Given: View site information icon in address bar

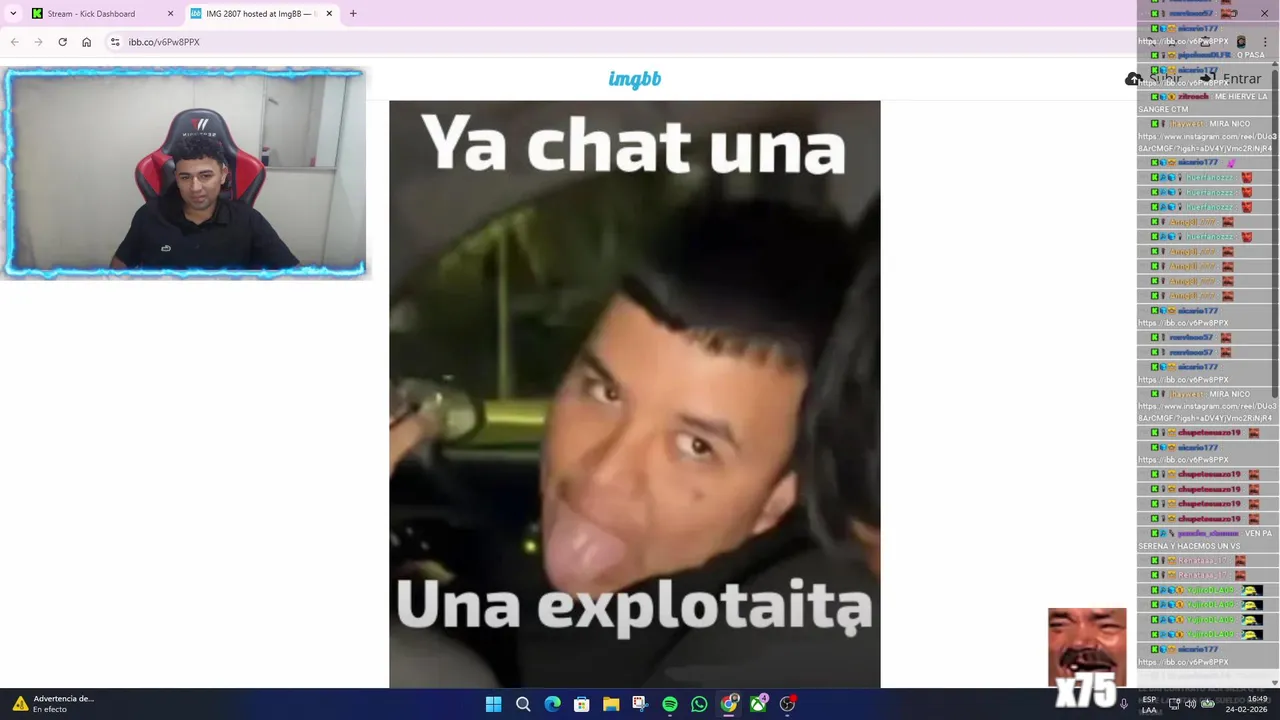Looking at the screenshot, I should [115, 42].
